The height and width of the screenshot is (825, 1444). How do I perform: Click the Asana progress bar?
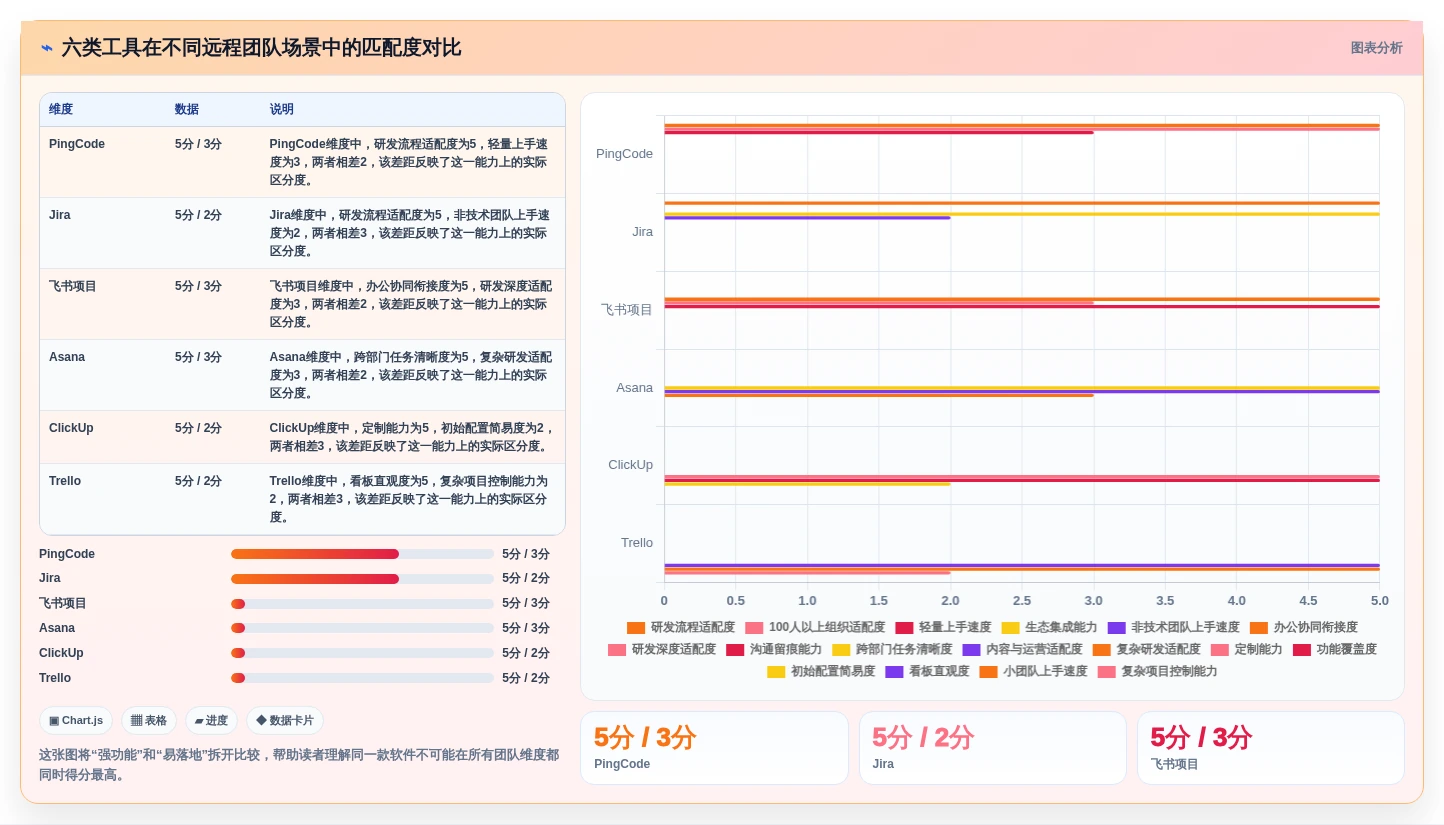[362, 628]
